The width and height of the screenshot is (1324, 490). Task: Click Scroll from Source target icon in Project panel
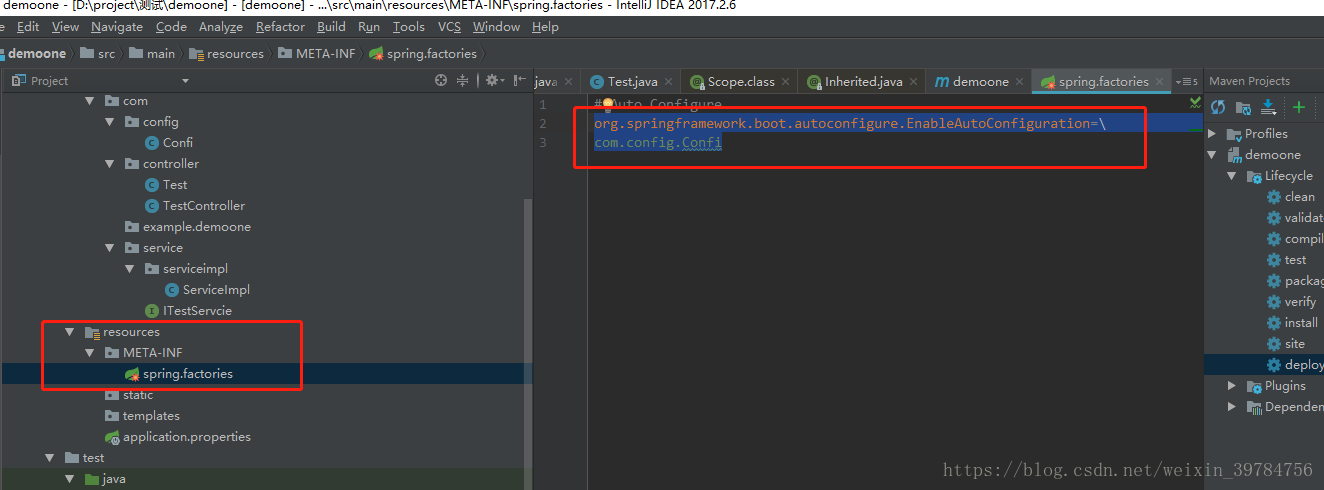pyautogui.click(x=441, y=81)
